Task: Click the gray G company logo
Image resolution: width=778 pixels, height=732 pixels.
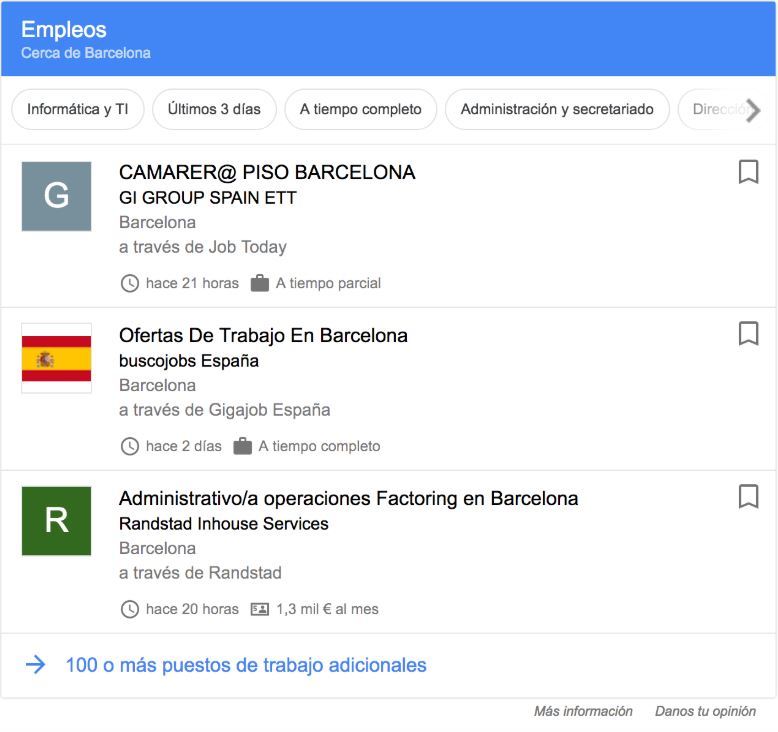Action: [x=57, y=196]
